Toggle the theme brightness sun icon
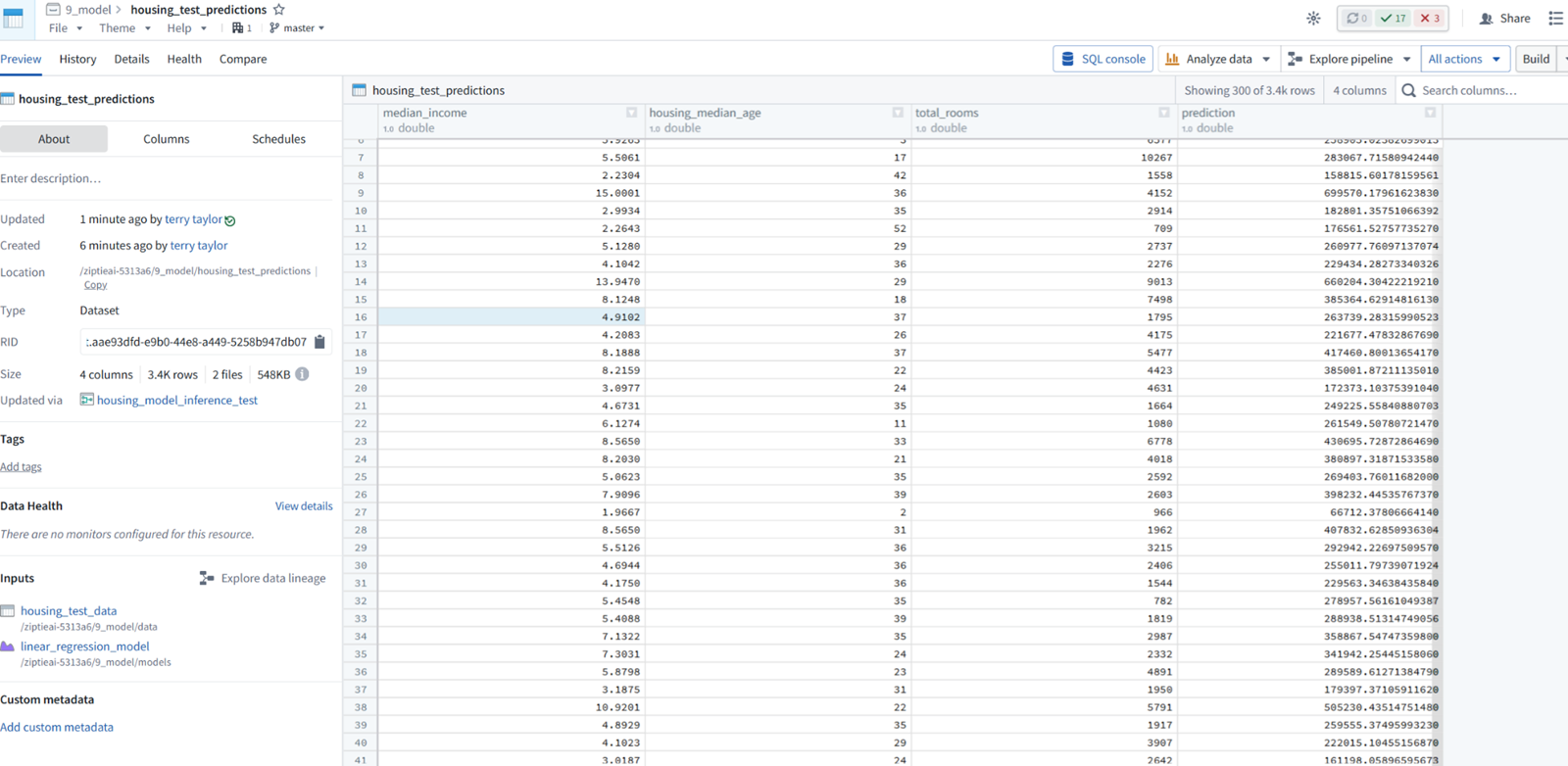This screenshot has height=766, width=1568. 1313,18
